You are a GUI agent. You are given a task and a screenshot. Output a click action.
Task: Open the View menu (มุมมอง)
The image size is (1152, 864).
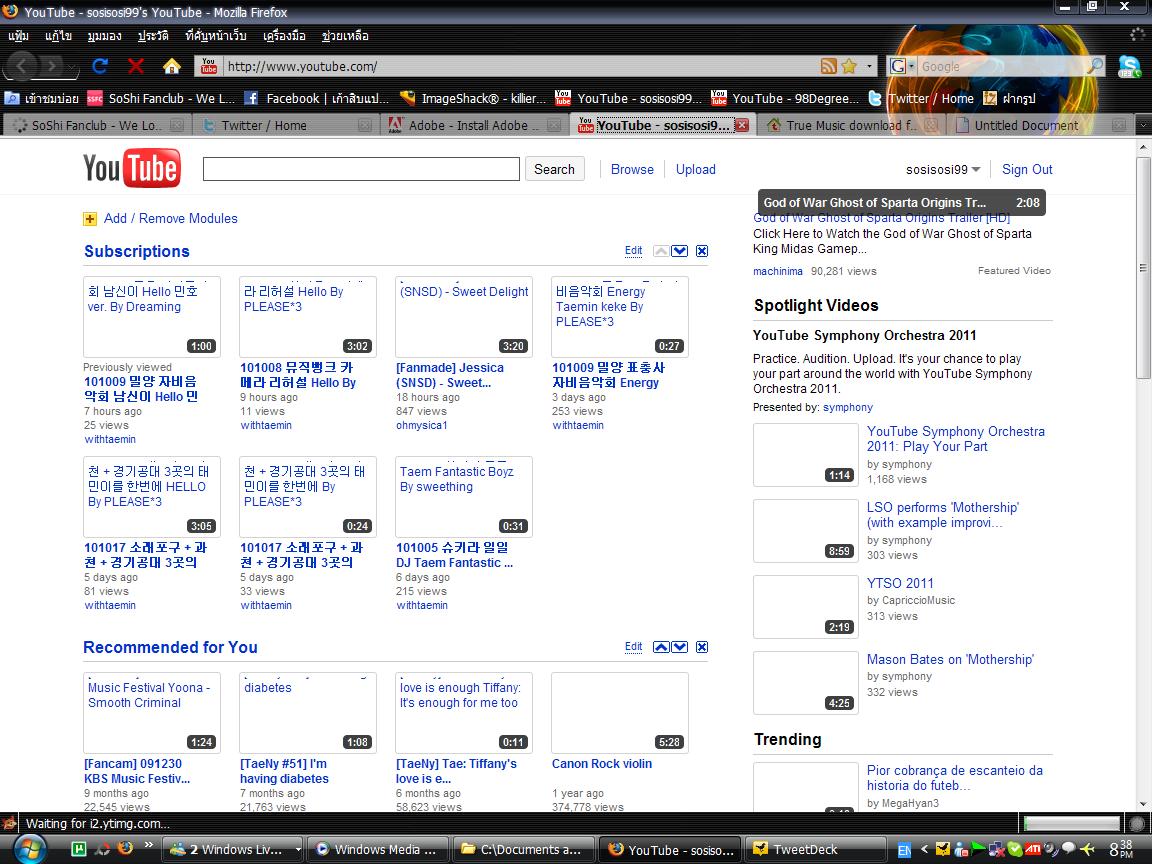pos(104,35)
